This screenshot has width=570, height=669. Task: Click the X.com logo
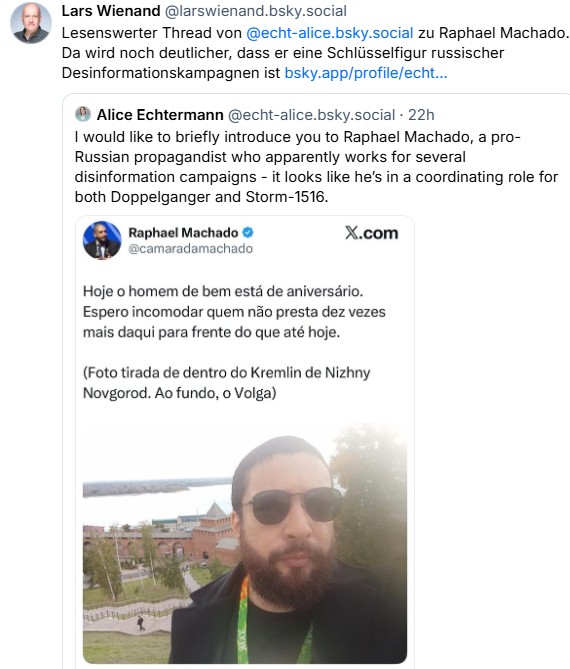click(372, 233)
